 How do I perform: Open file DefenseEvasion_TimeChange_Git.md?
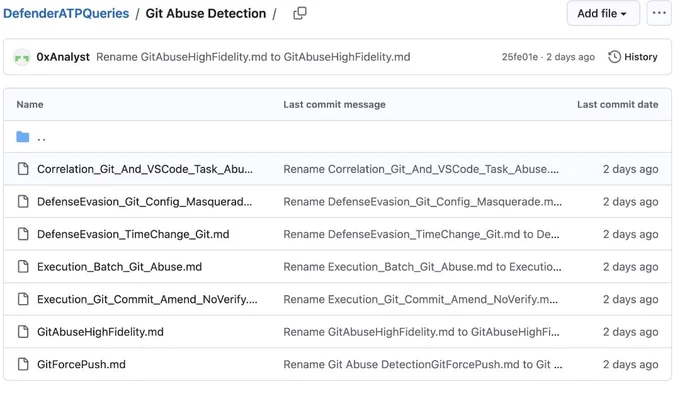point(133,234)
